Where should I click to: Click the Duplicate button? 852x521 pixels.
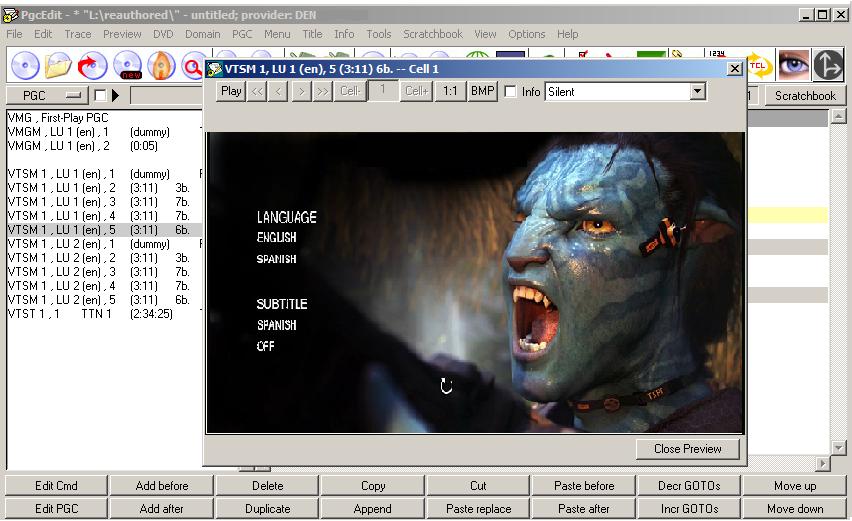267,509
